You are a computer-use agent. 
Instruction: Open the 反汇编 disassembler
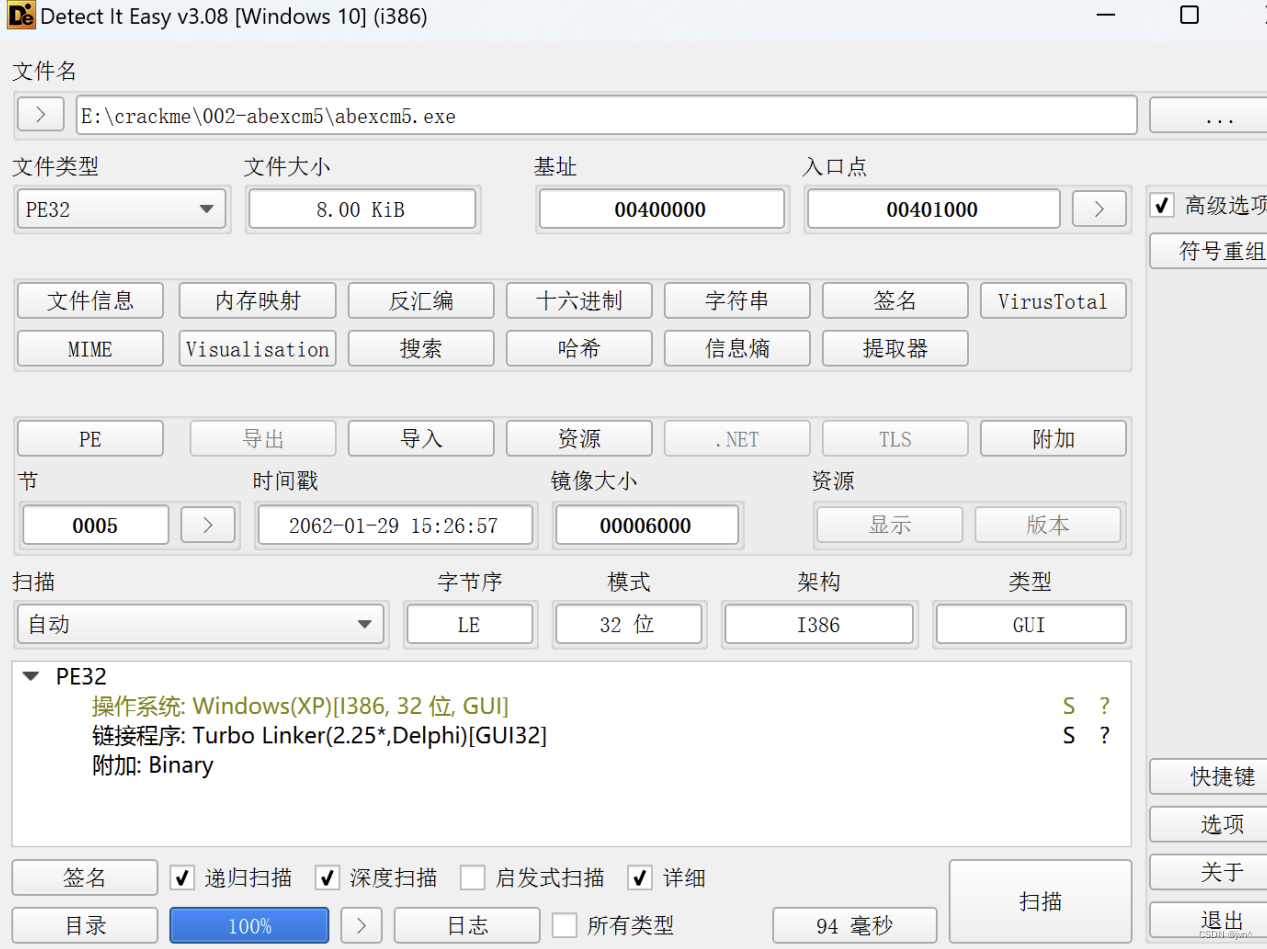421,300
